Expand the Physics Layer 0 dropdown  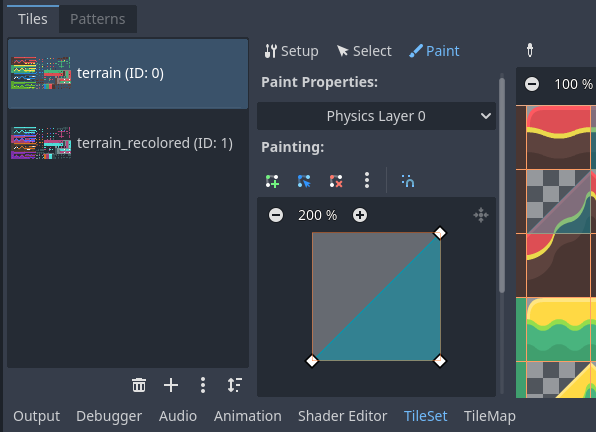pyautogui.click(x=376, y=116)
